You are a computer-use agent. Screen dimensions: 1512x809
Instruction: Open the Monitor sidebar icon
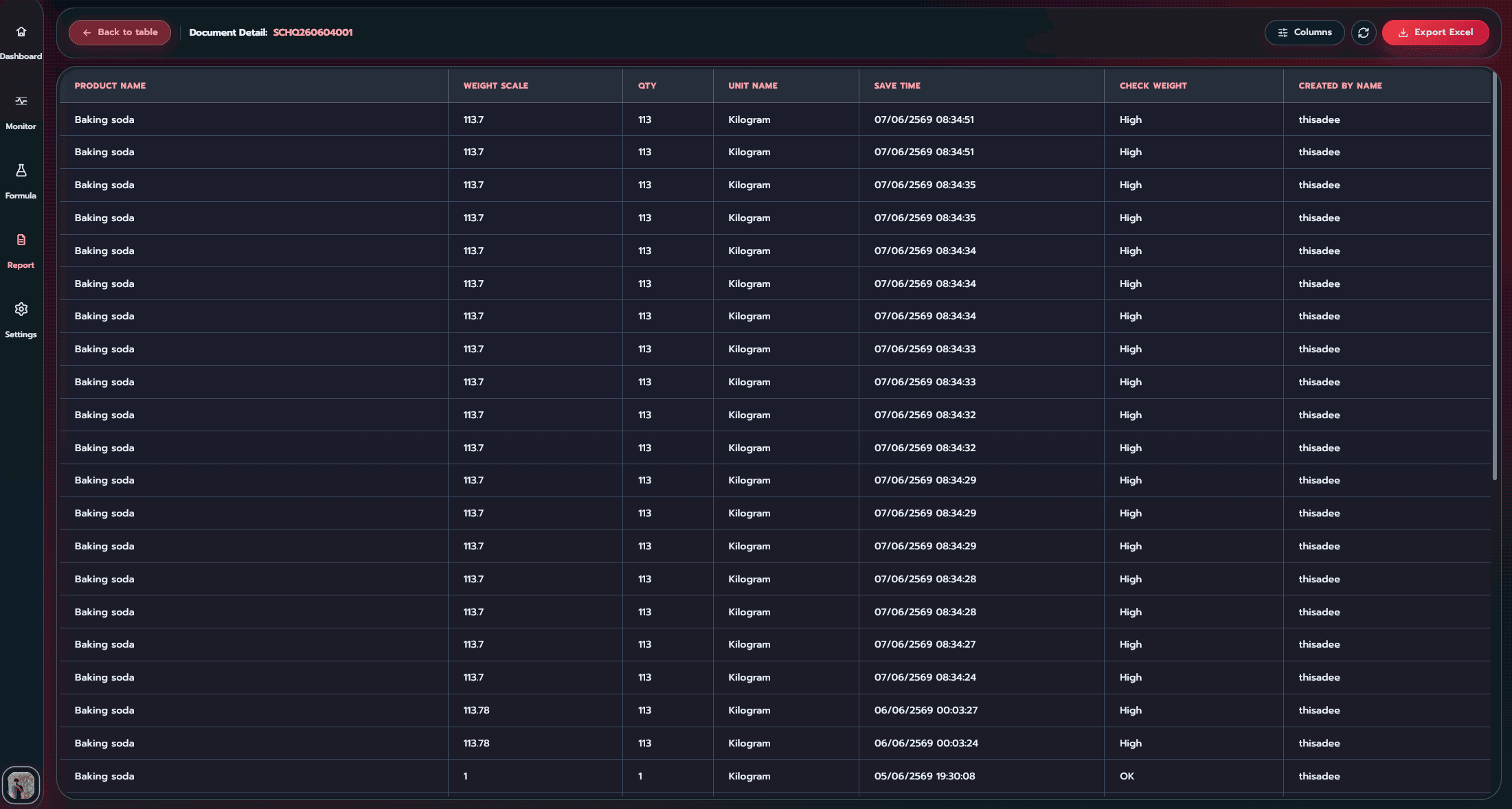click(21, 101)
